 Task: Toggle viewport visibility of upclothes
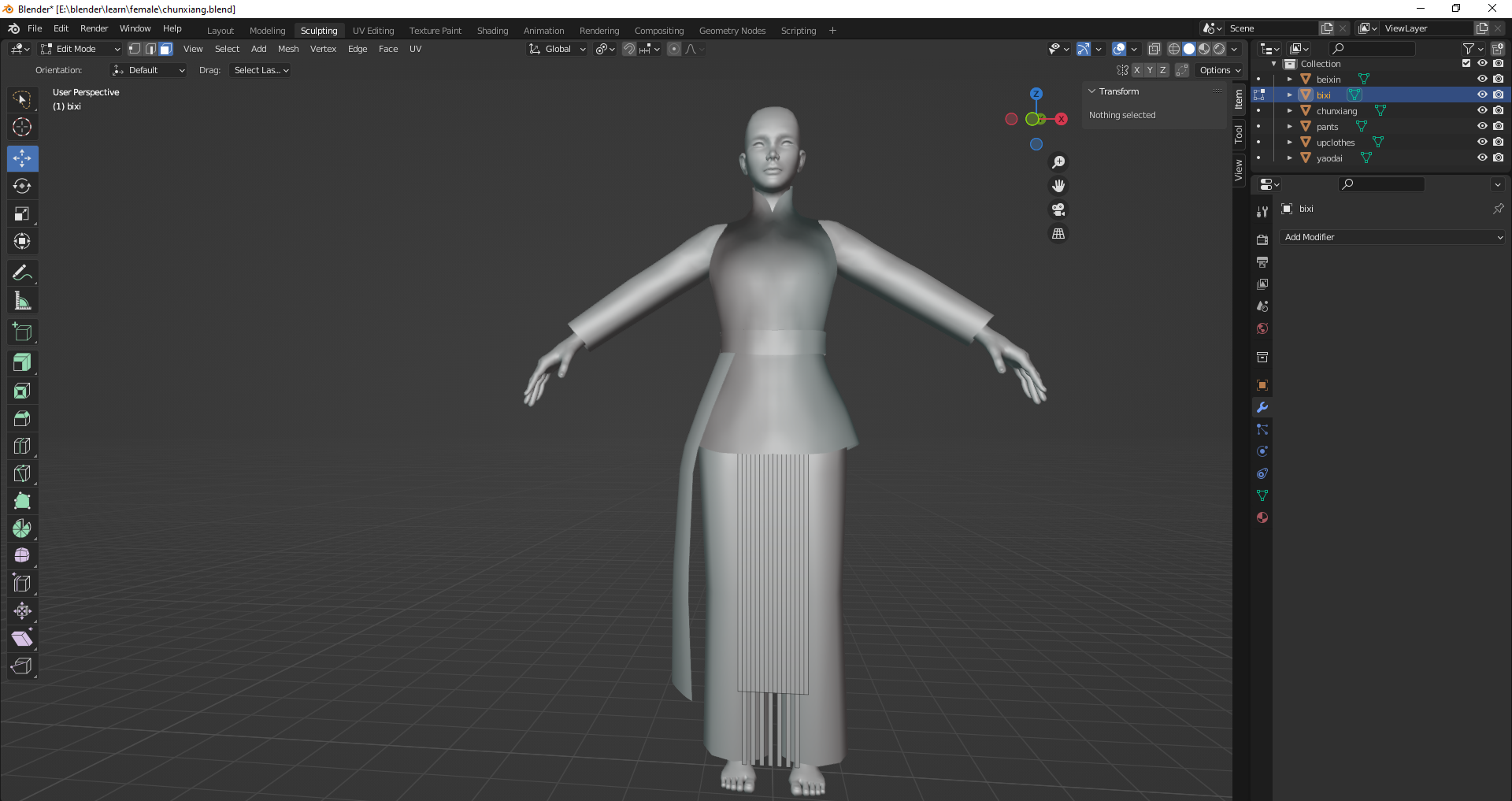click(1482, 142)
